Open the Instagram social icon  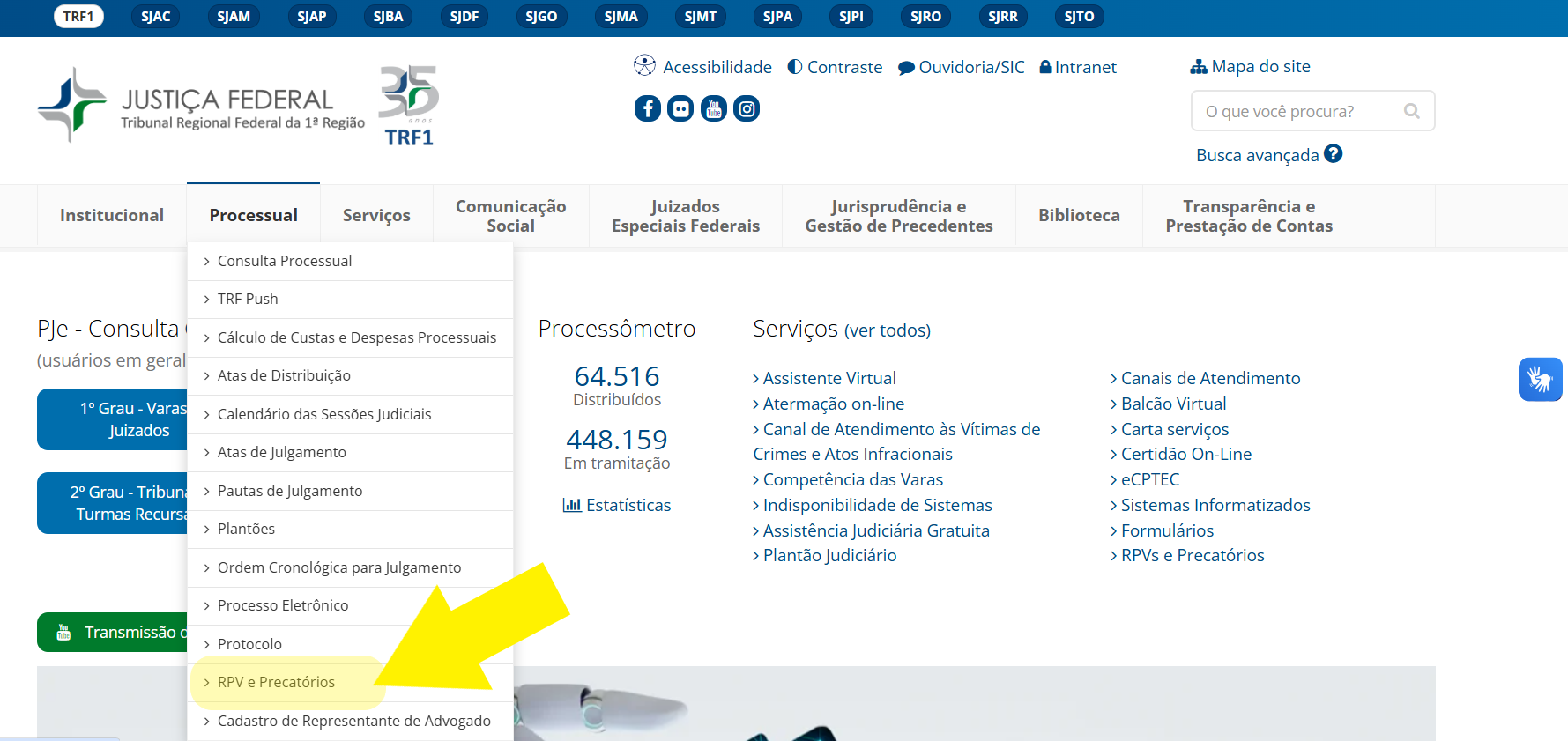pos(747,108)
